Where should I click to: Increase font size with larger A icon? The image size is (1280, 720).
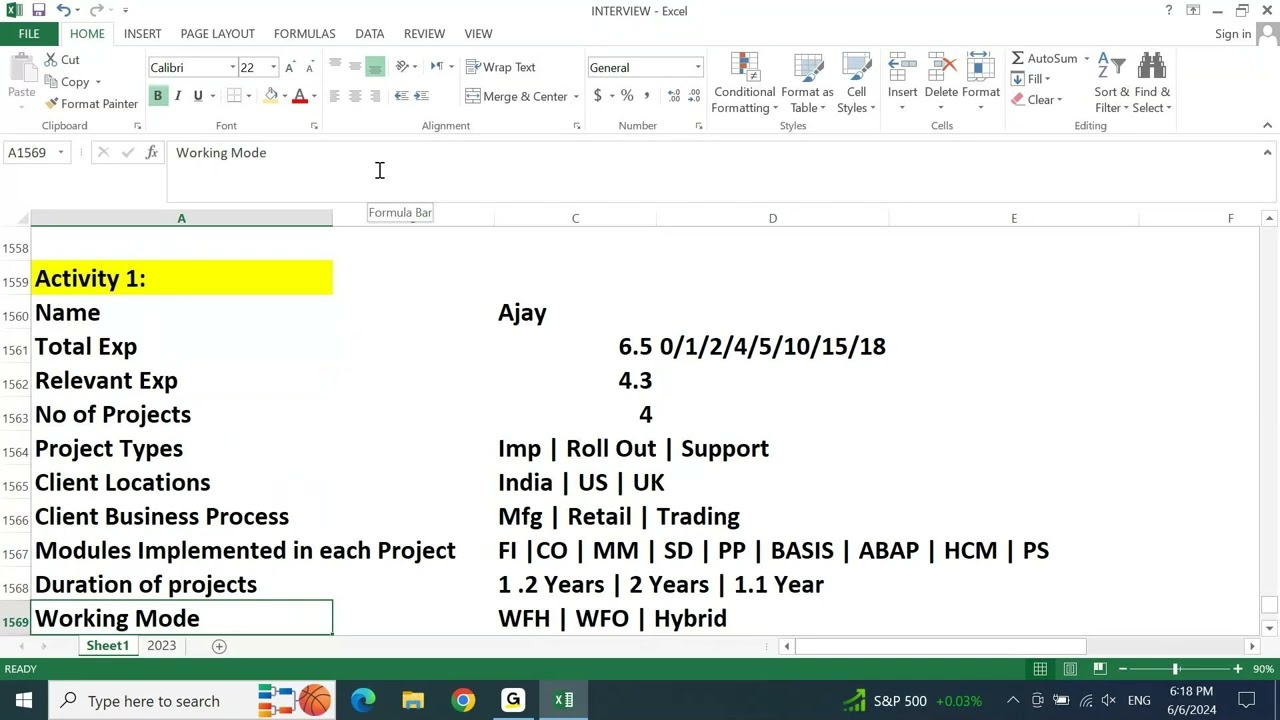coord(290,68)
